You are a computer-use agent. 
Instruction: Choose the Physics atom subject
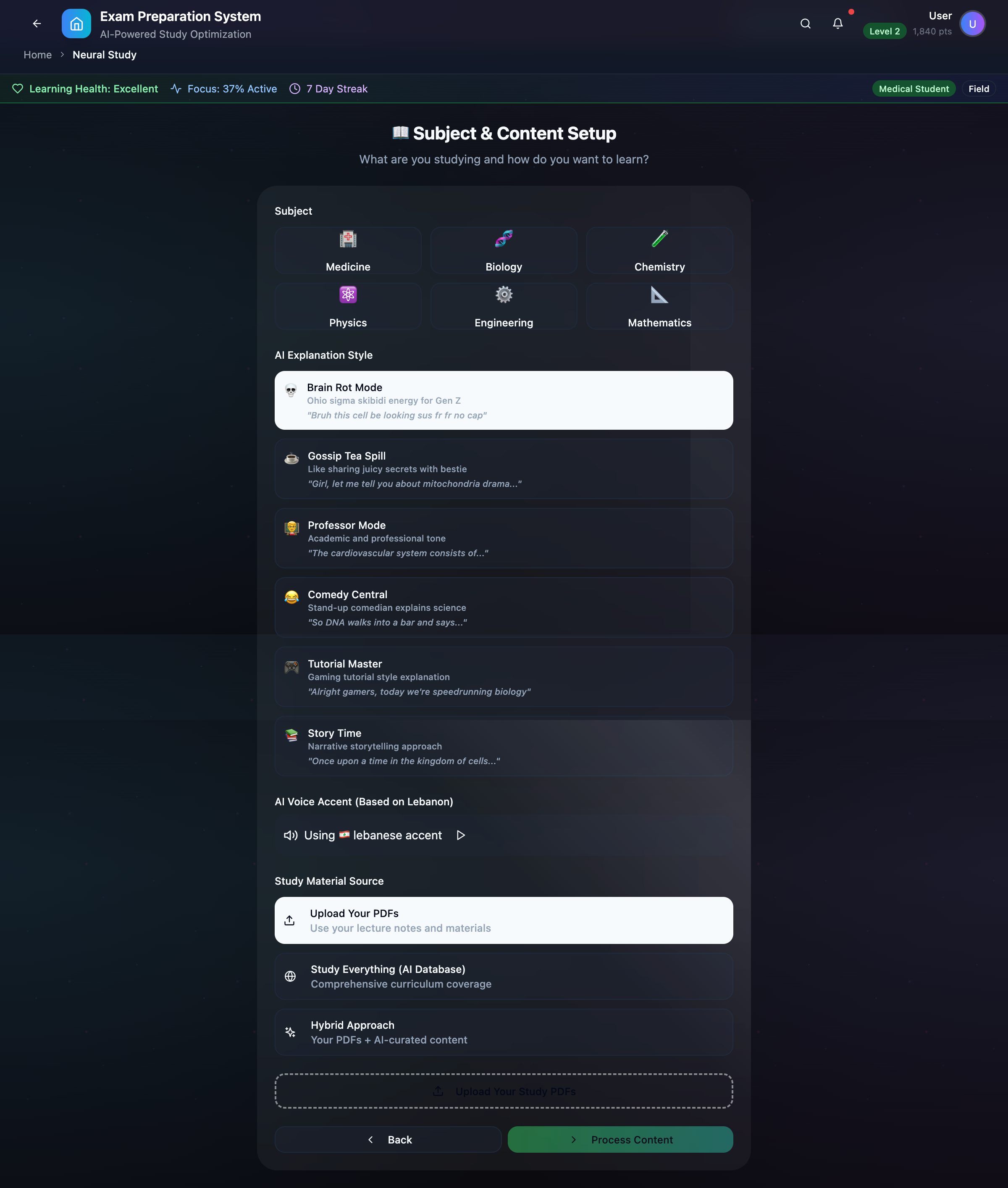click(x=347, y=306)
